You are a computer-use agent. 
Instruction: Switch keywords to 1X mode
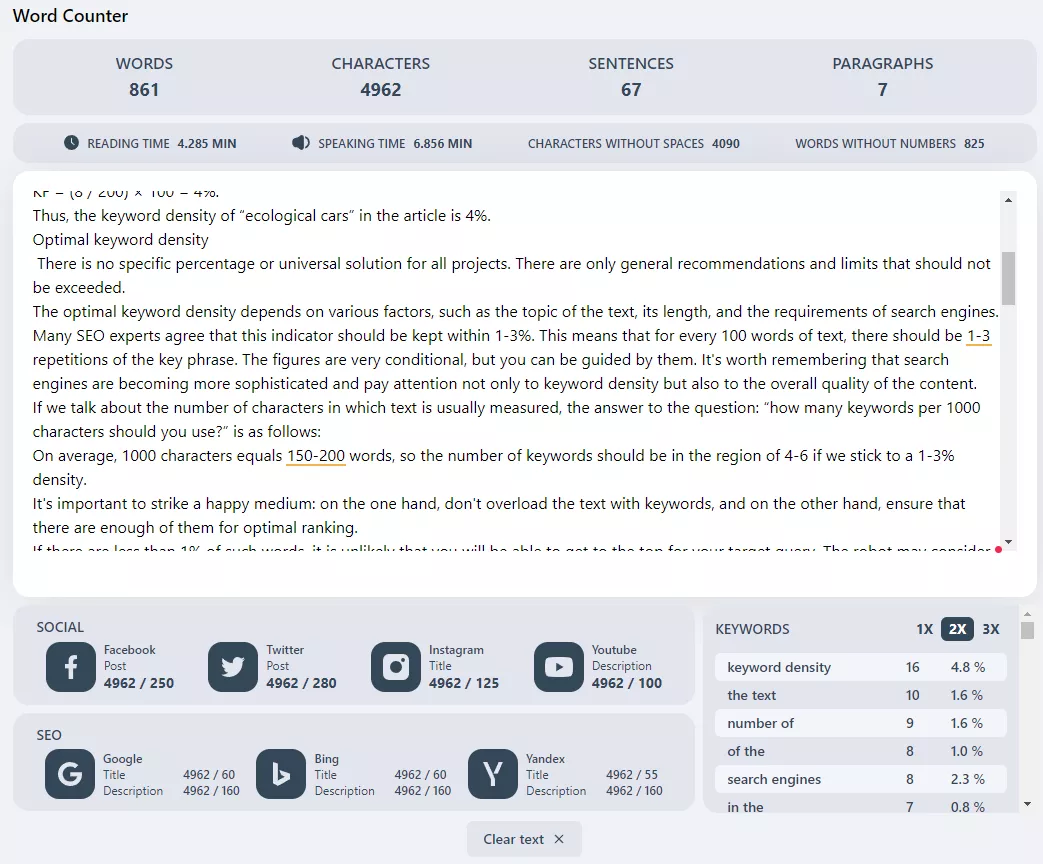pyautogui.click(x=925, y=629)
